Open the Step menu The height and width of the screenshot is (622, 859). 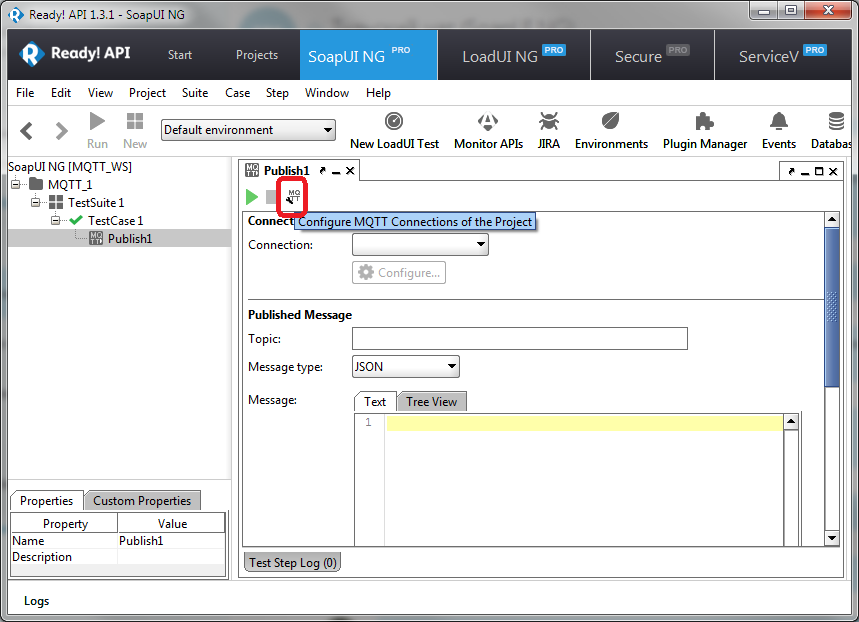pyautogui.click(x=277, y=93)
